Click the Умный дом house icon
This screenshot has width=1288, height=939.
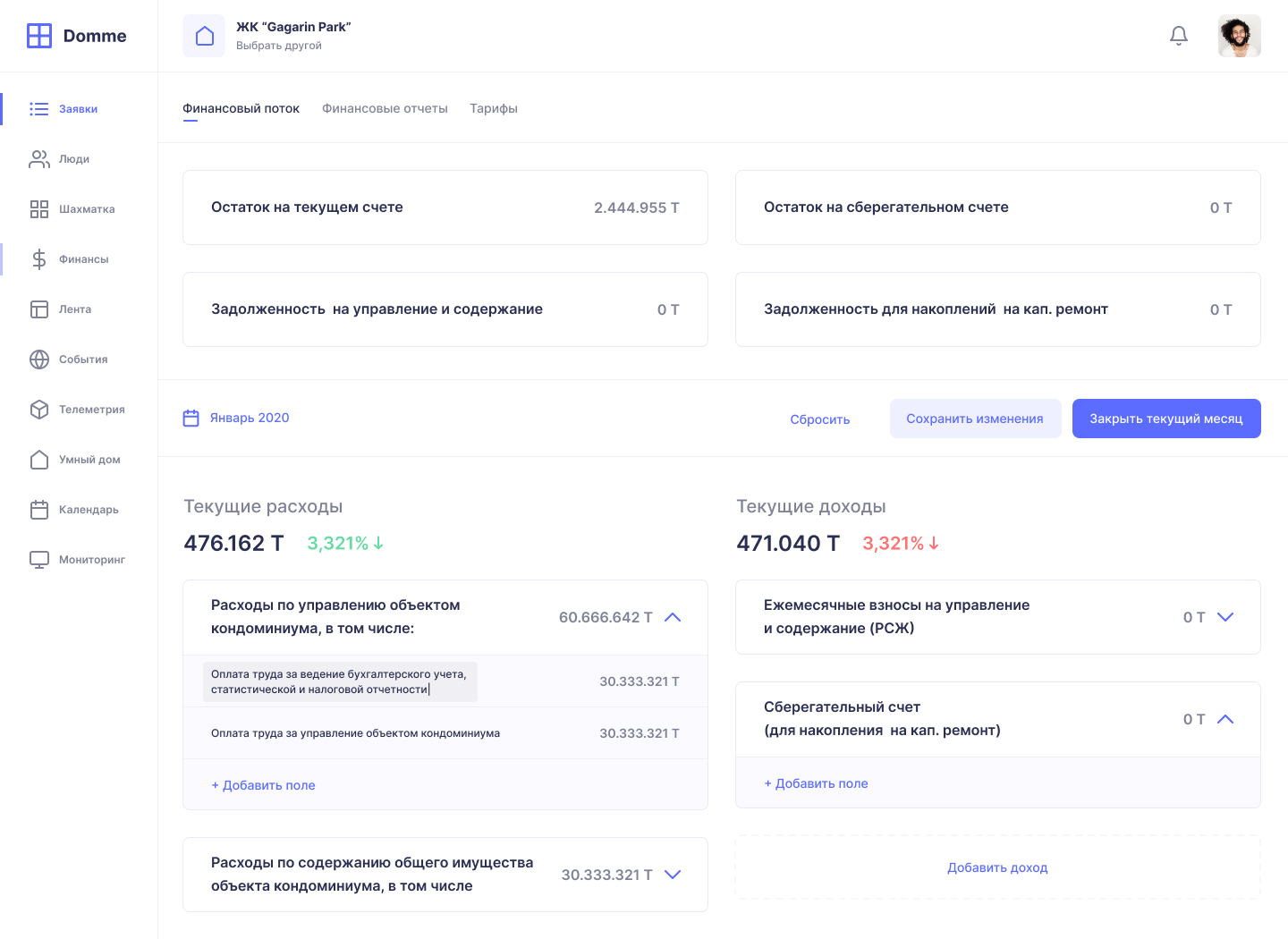pos(39,460)
